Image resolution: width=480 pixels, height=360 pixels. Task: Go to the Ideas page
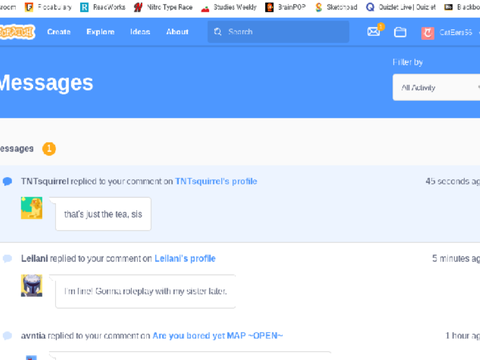coord(140,32)
